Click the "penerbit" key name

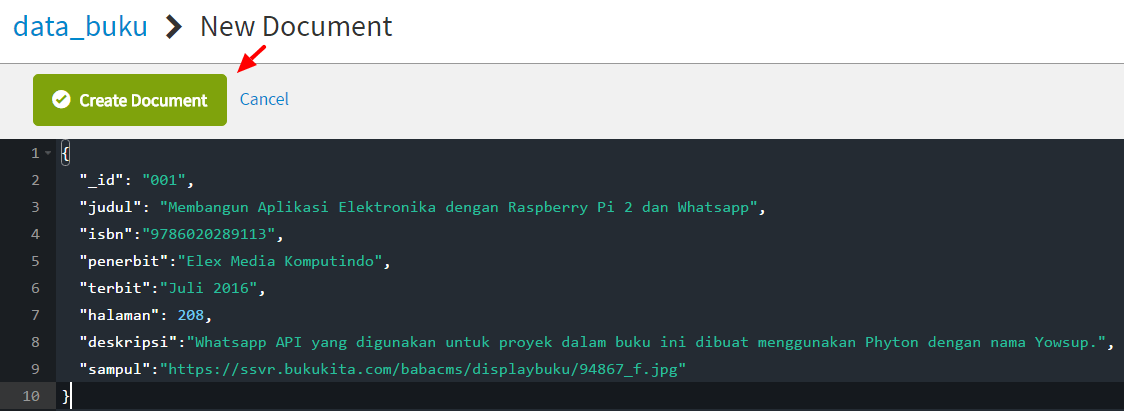[x=124, y=262]
